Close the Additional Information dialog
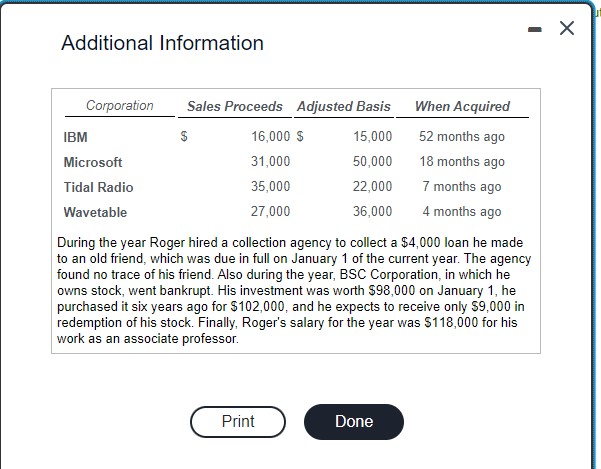Screen dimensions: 601x469 coord(567,28)
